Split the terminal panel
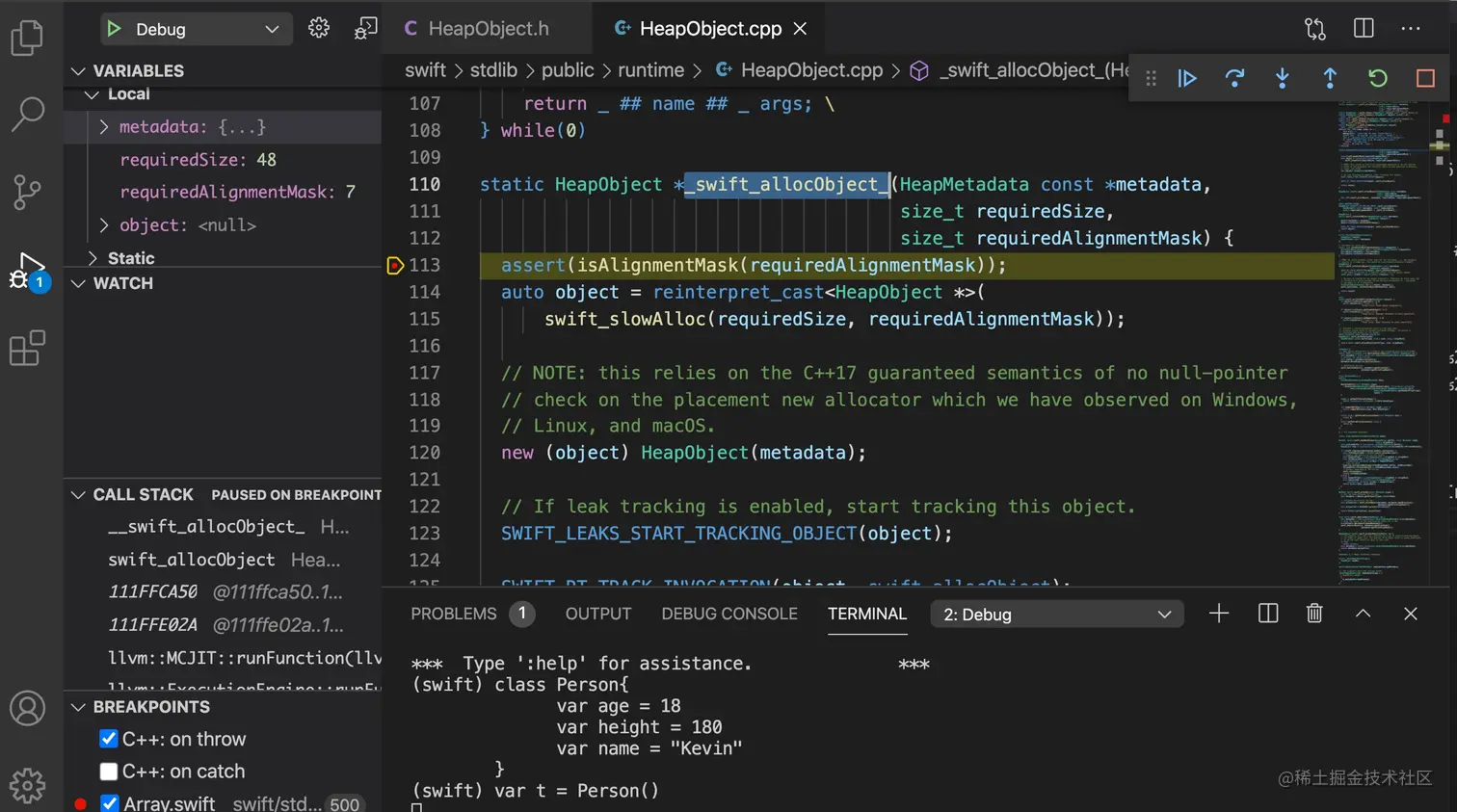 1268,614
